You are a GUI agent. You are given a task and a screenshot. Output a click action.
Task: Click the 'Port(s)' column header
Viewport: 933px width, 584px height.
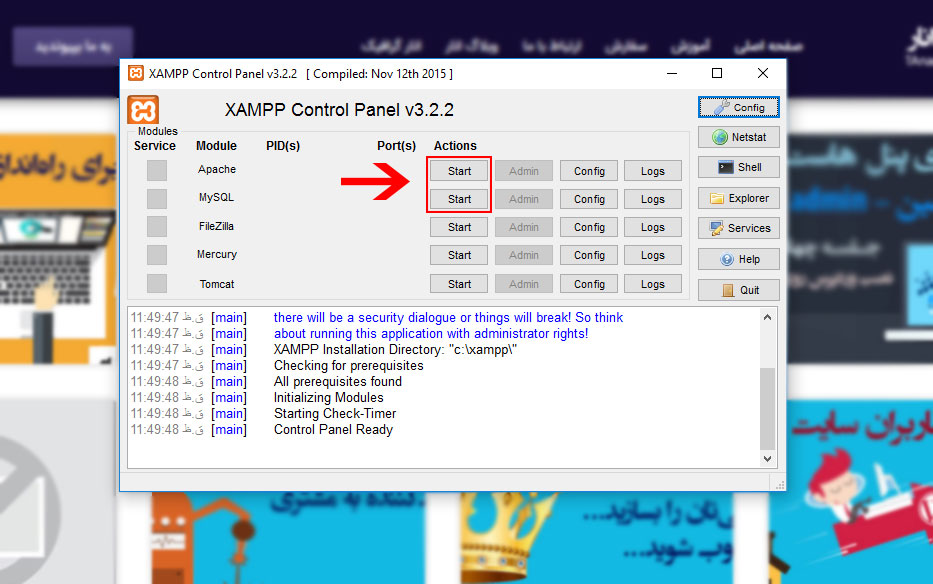[x=396, y=146]
